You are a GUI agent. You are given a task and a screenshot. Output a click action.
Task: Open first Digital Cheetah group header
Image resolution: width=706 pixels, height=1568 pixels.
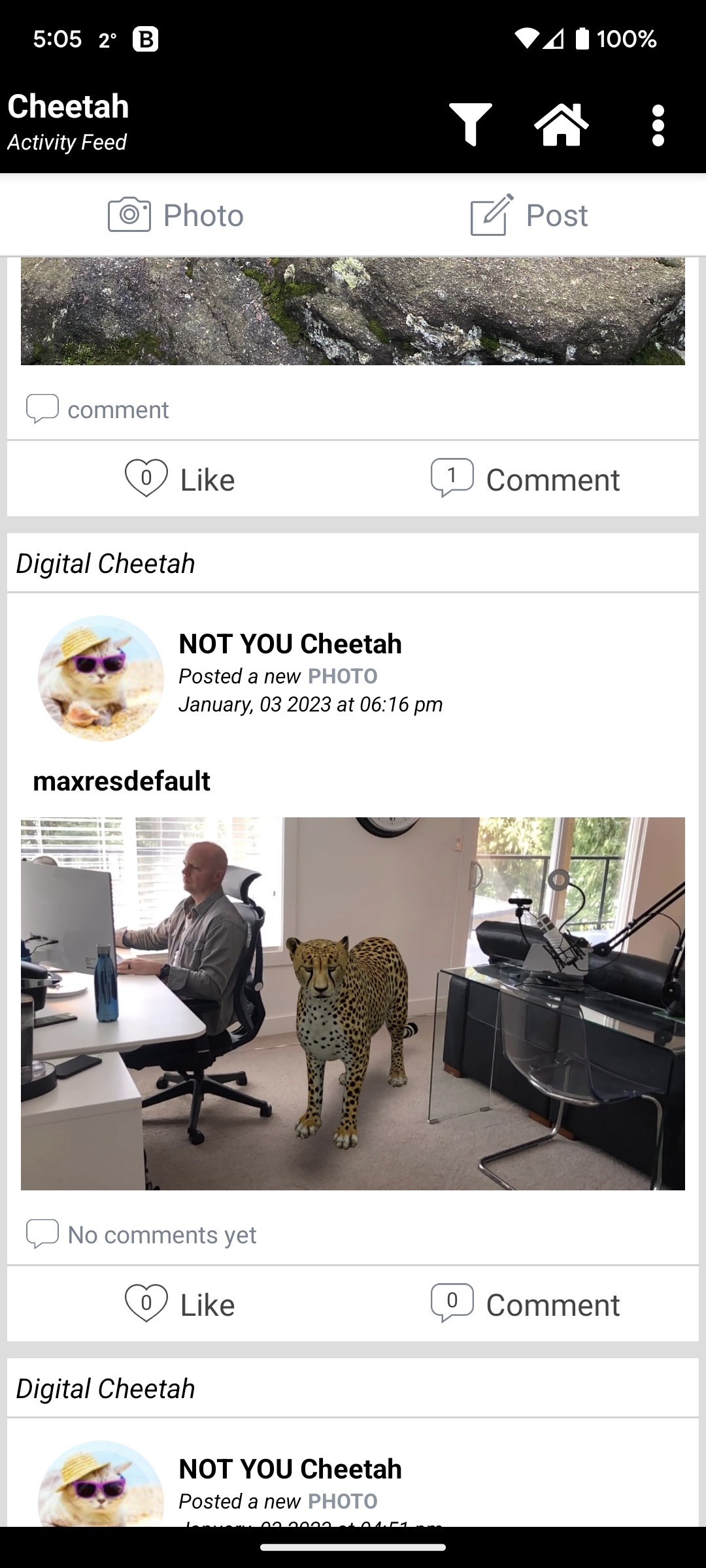[x=105, y=563]
